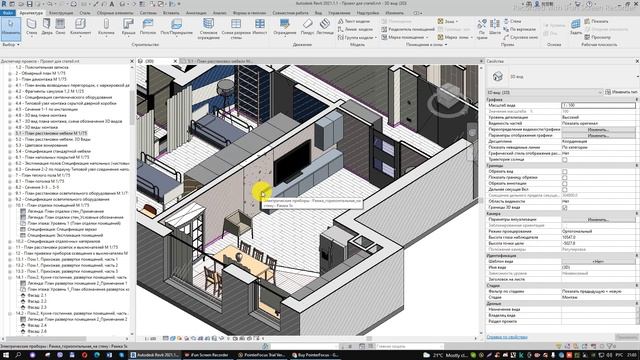
Task: Click Изменить button for Переопределения видимости/графики
Action: pos(598,129)
